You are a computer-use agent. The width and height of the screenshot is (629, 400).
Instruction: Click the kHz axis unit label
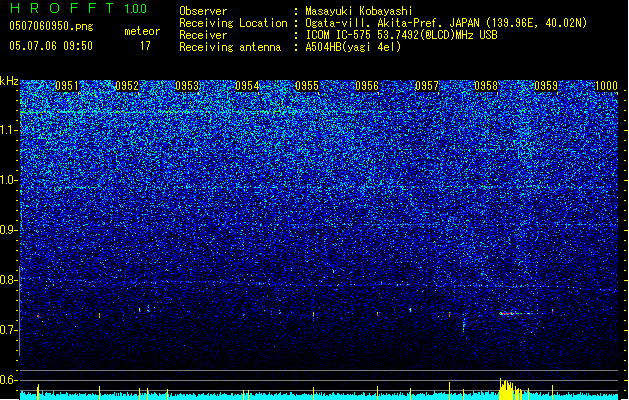point(9,81)
